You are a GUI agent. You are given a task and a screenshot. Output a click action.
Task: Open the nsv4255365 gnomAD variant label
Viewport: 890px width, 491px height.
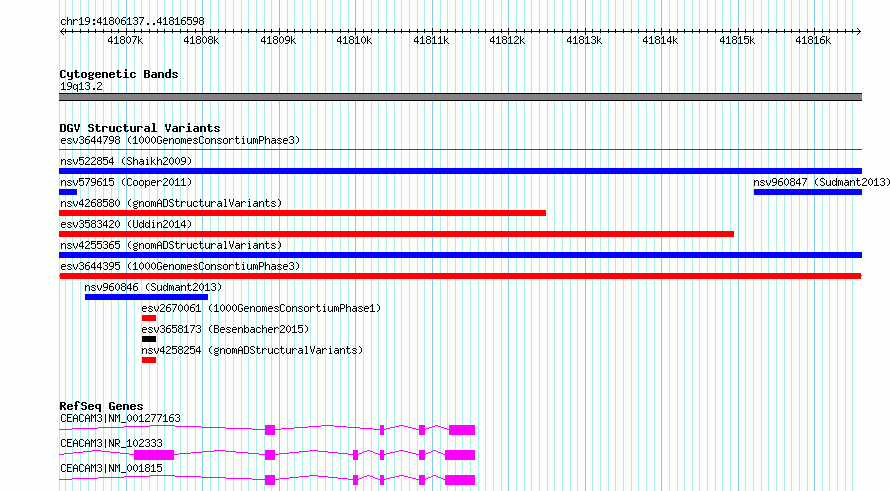click(171, 245)
